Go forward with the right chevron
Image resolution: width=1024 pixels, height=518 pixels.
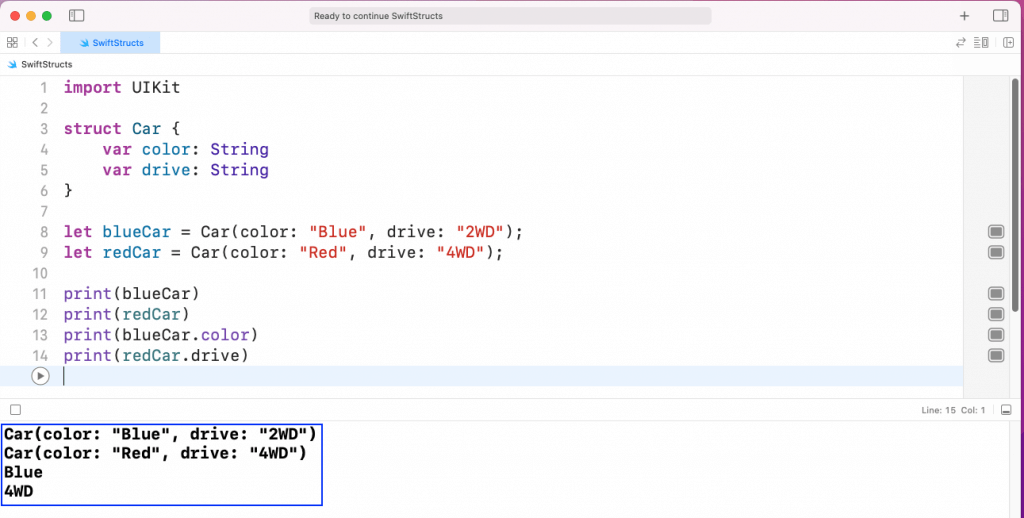(50, 43)
